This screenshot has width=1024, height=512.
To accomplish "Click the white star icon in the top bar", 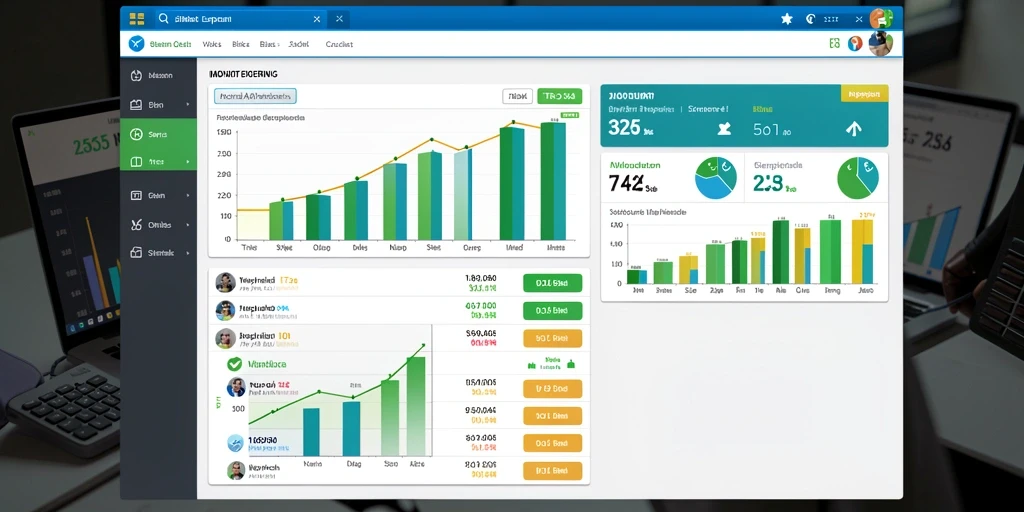I will coord(786,19).
